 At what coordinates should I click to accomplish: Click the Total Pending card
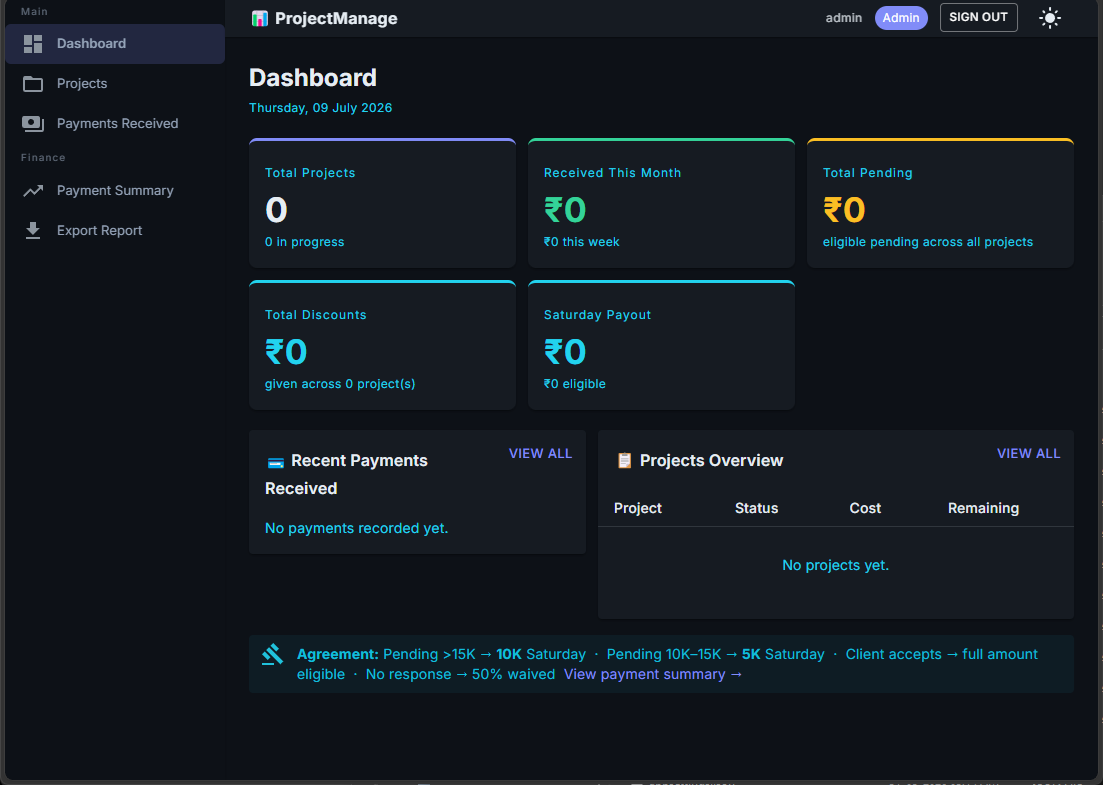[941, 203]
